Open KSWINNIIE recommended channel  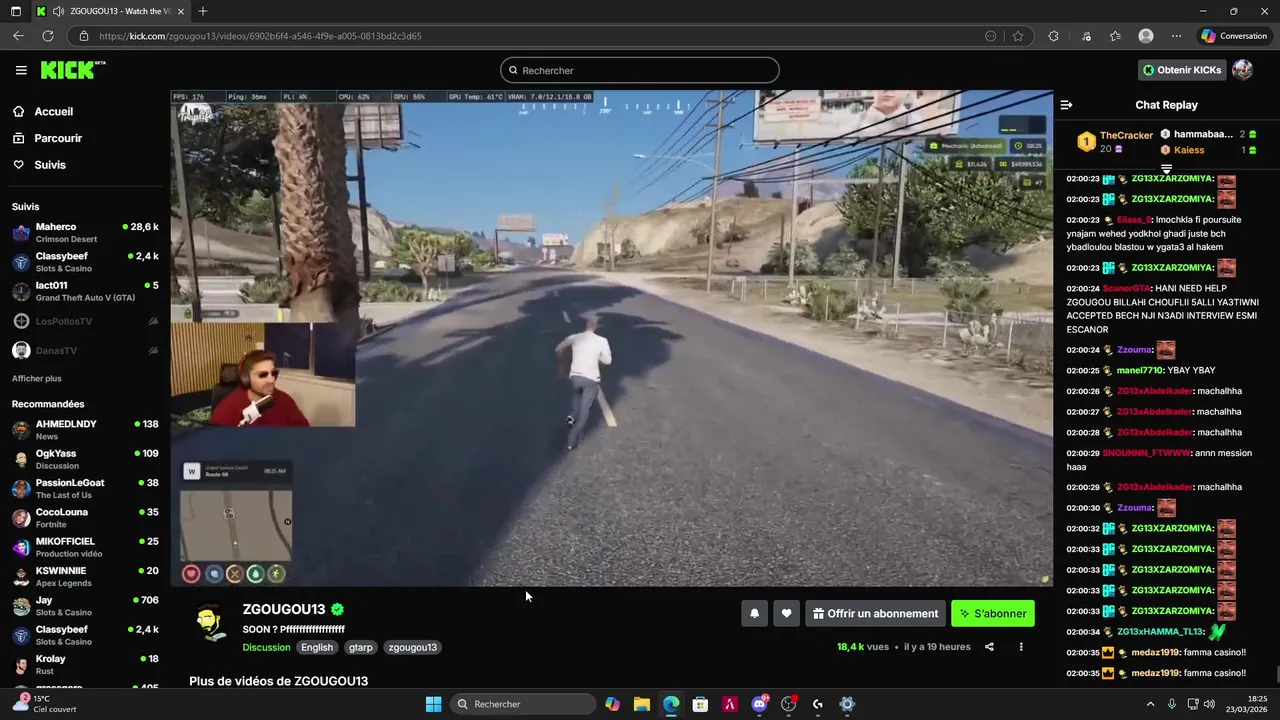[85, 577]
